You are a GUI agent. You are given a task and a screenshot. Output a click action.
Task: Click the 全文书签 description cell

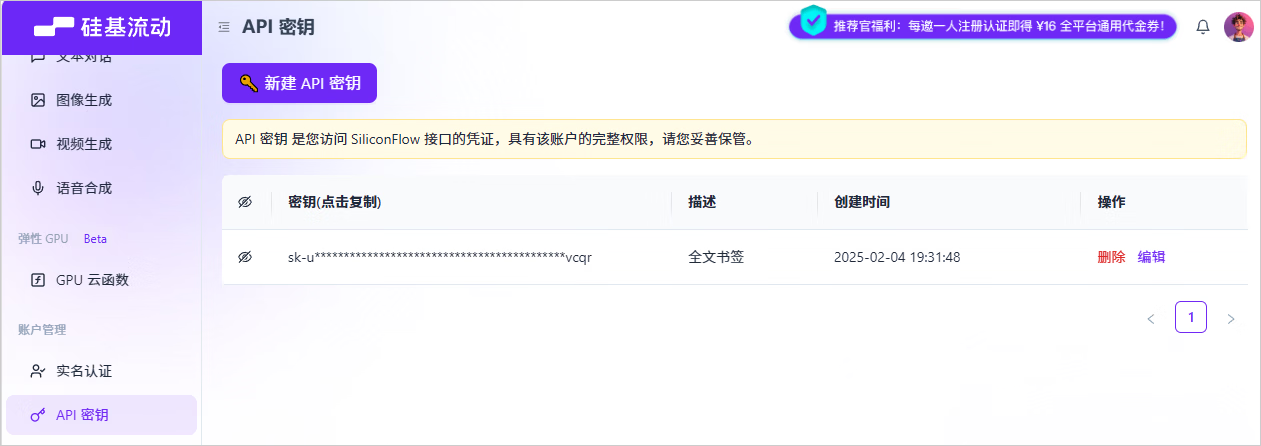click(716, 257)
